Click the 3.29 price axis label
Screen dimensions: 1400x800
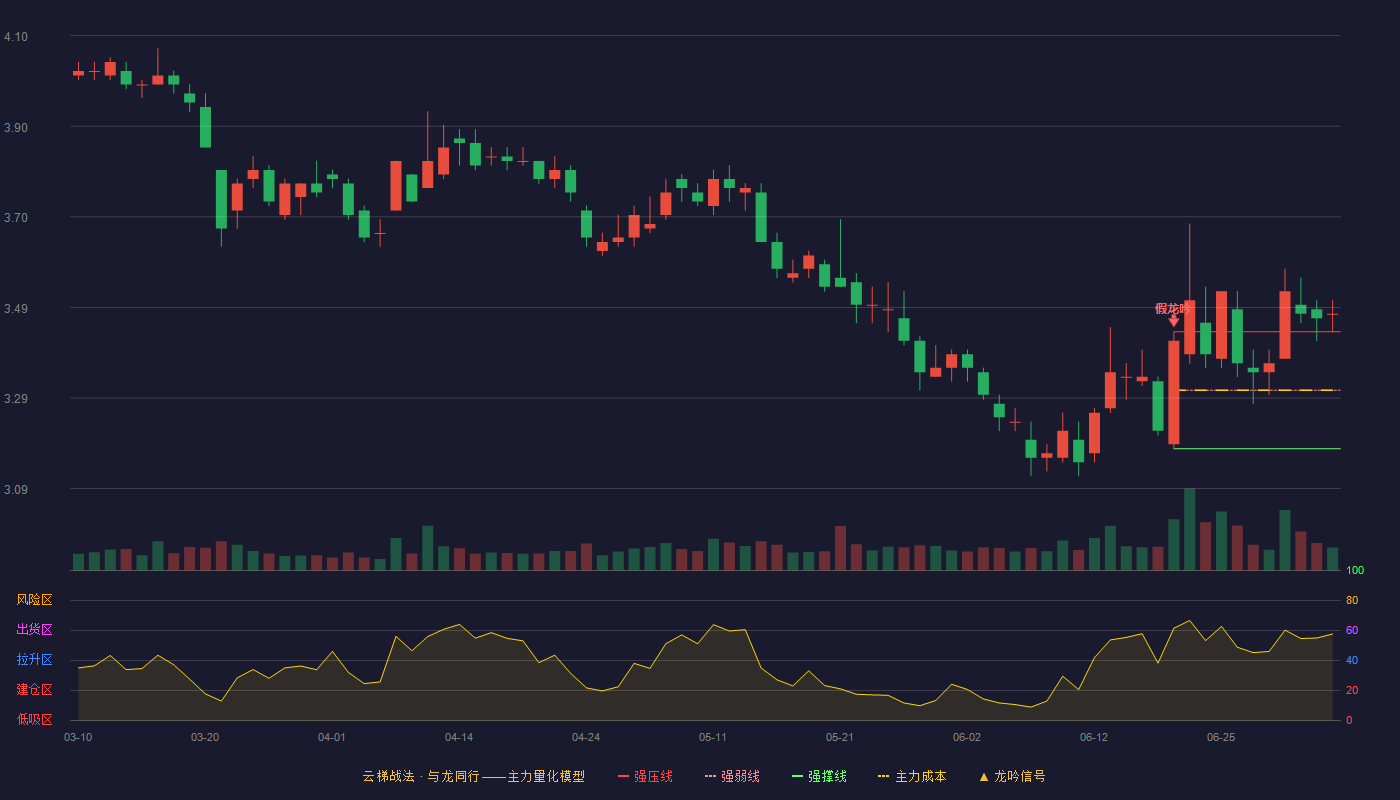pos(16,399)
